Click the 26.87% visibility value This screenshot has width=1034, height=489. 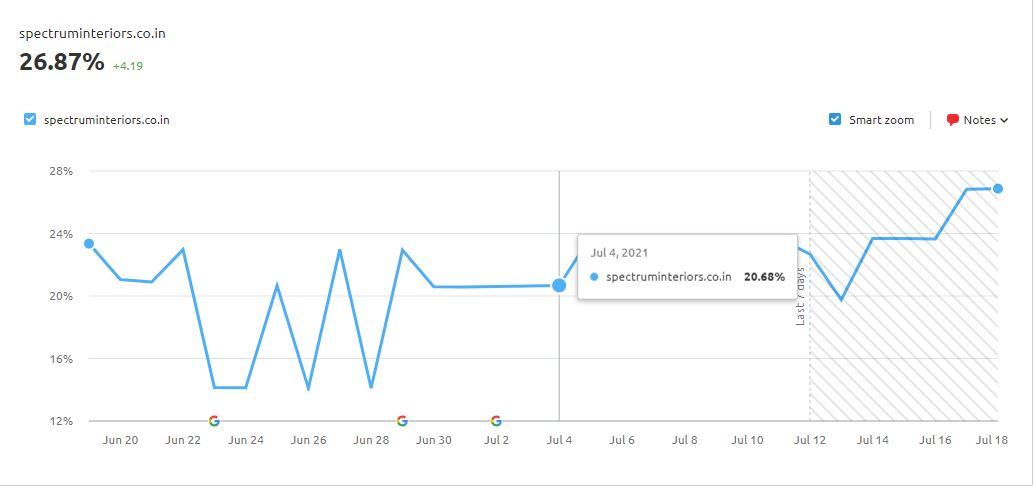62,62
